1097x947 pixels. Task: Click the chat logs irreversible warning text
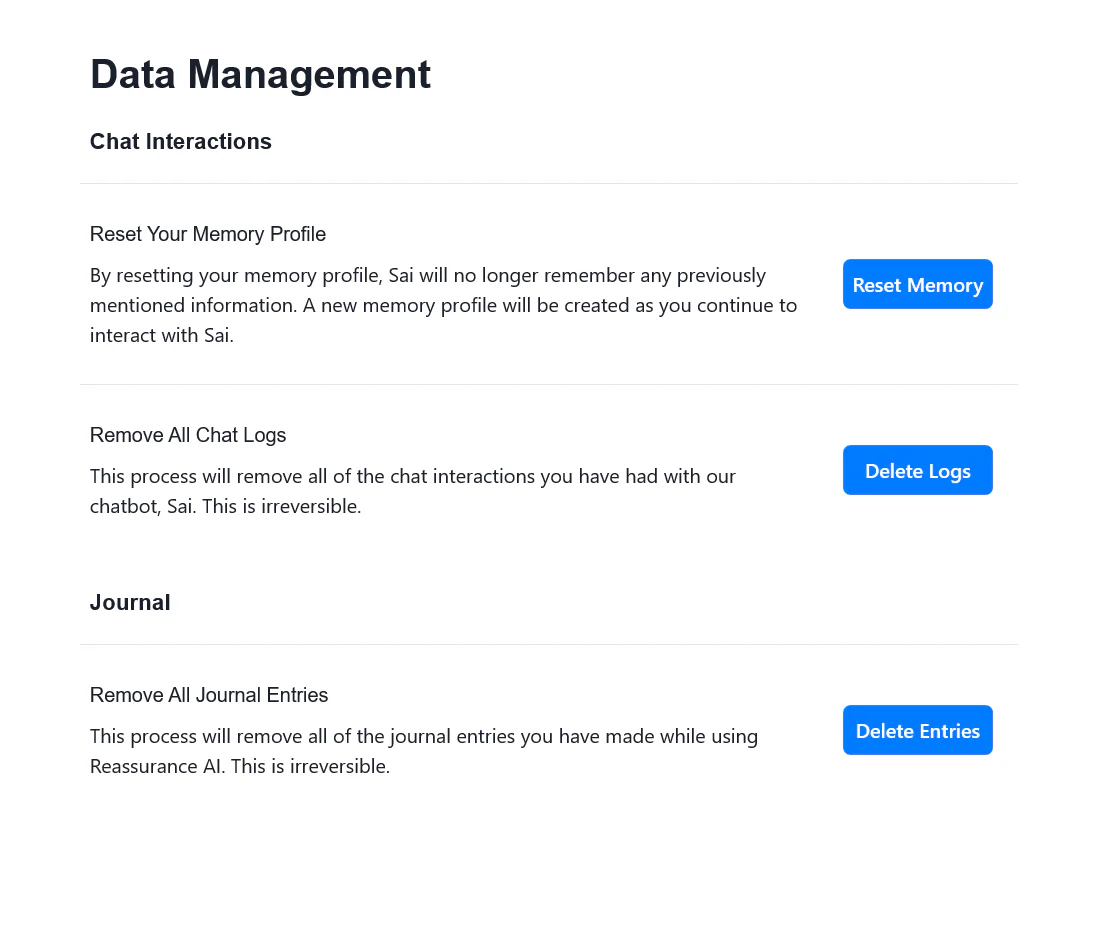pos(412,490)
